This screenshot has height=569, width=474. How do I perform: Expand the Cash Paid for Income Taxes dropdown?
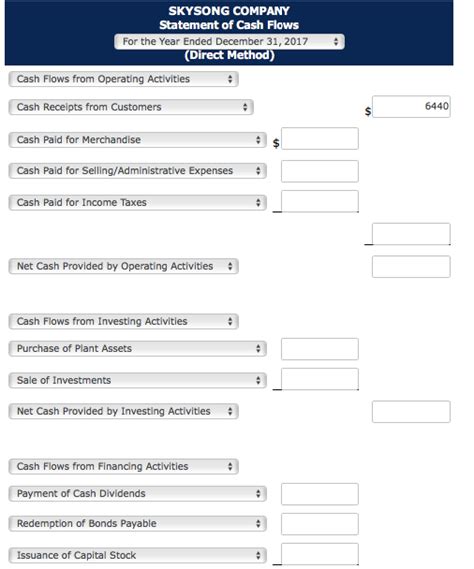(138, 202)
